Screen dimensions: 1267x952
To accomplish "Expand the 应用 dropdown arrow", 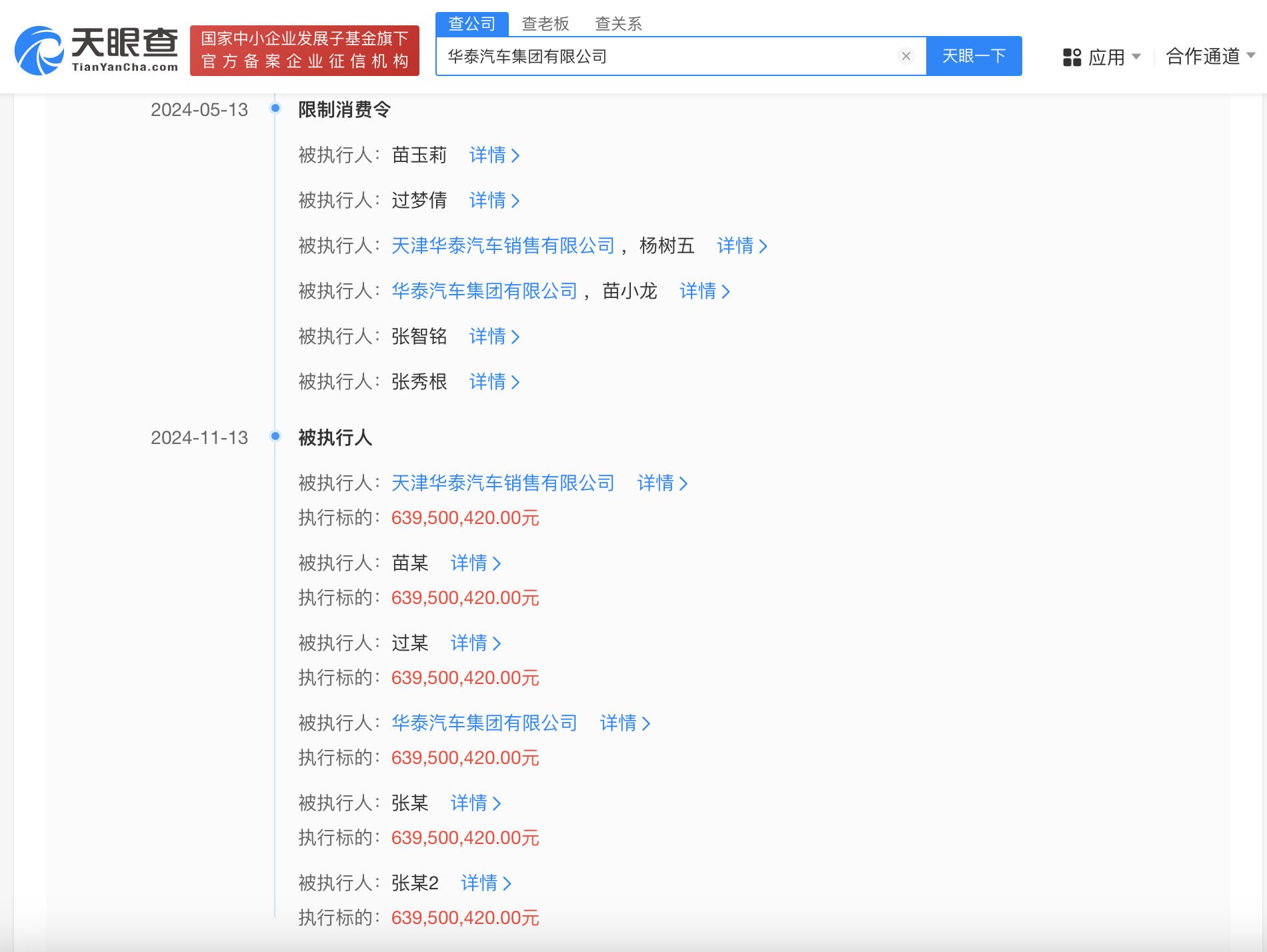I will [1136, 57].
